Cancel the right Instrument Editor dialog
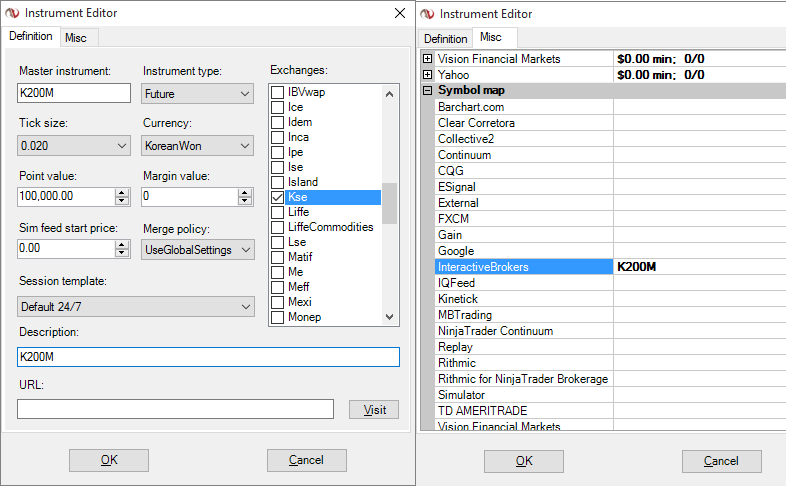 (x=721, y=461)
